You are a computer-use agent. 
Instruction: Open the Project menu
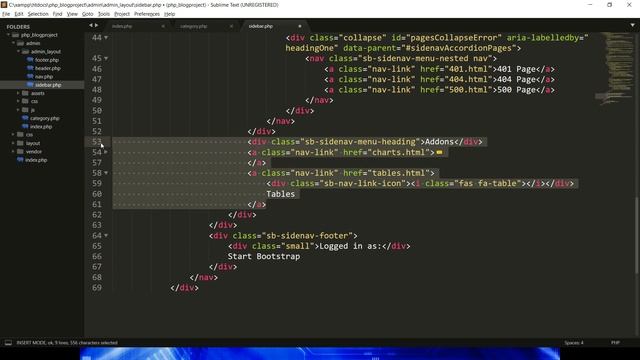[x=122, y=14]
